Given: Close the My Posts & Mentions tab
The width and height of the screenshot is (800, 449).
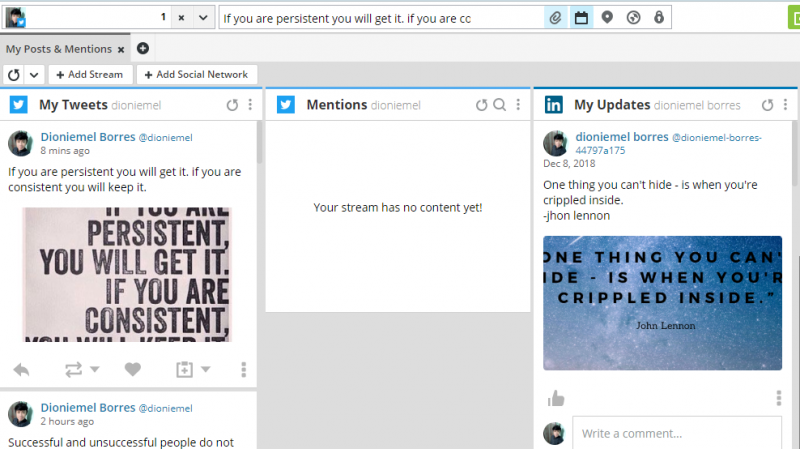Looking at the screenshot, I should (121, 49).
